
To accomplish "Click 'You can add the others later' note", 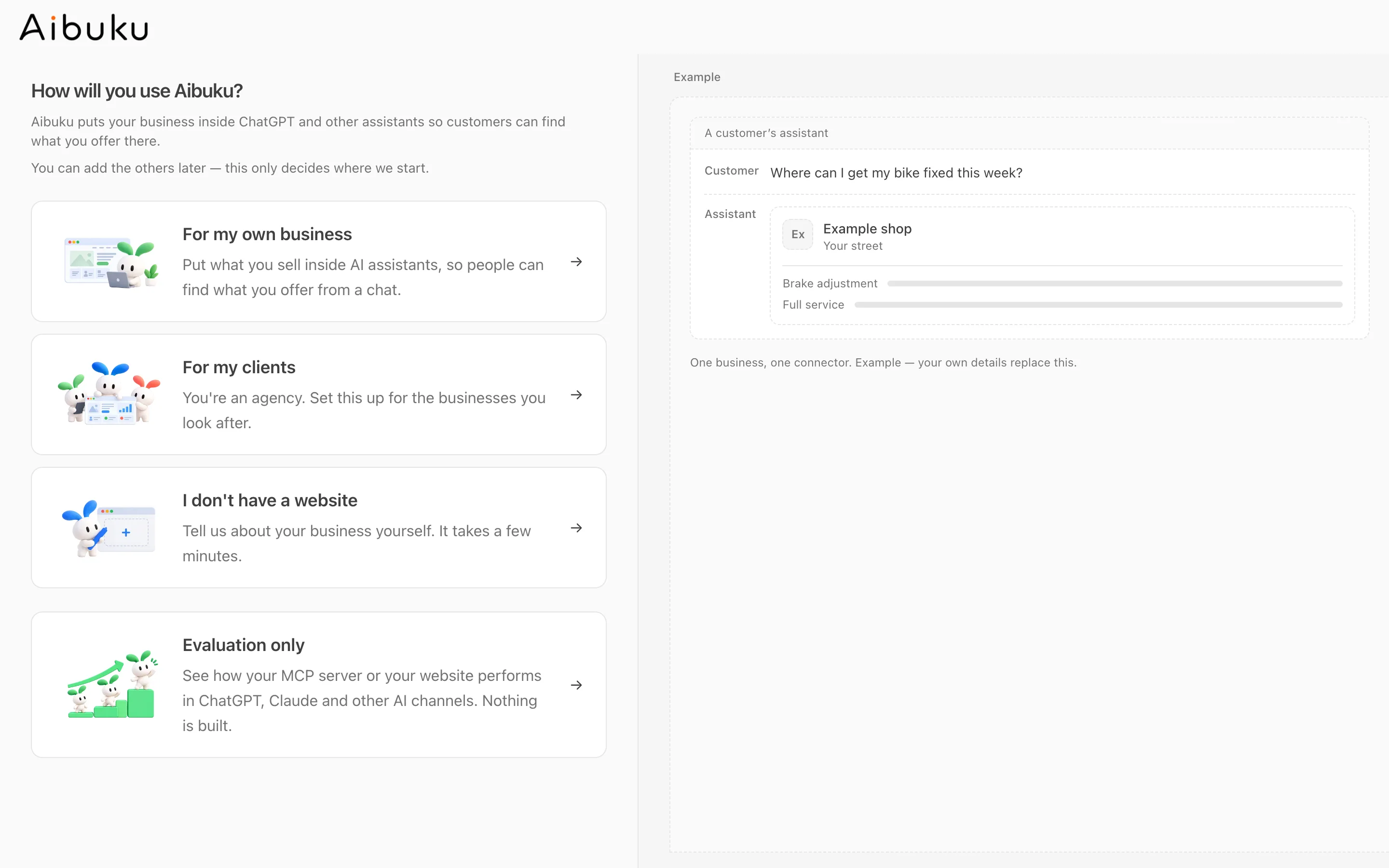I will pyautogui.click(x=230, y=168).
